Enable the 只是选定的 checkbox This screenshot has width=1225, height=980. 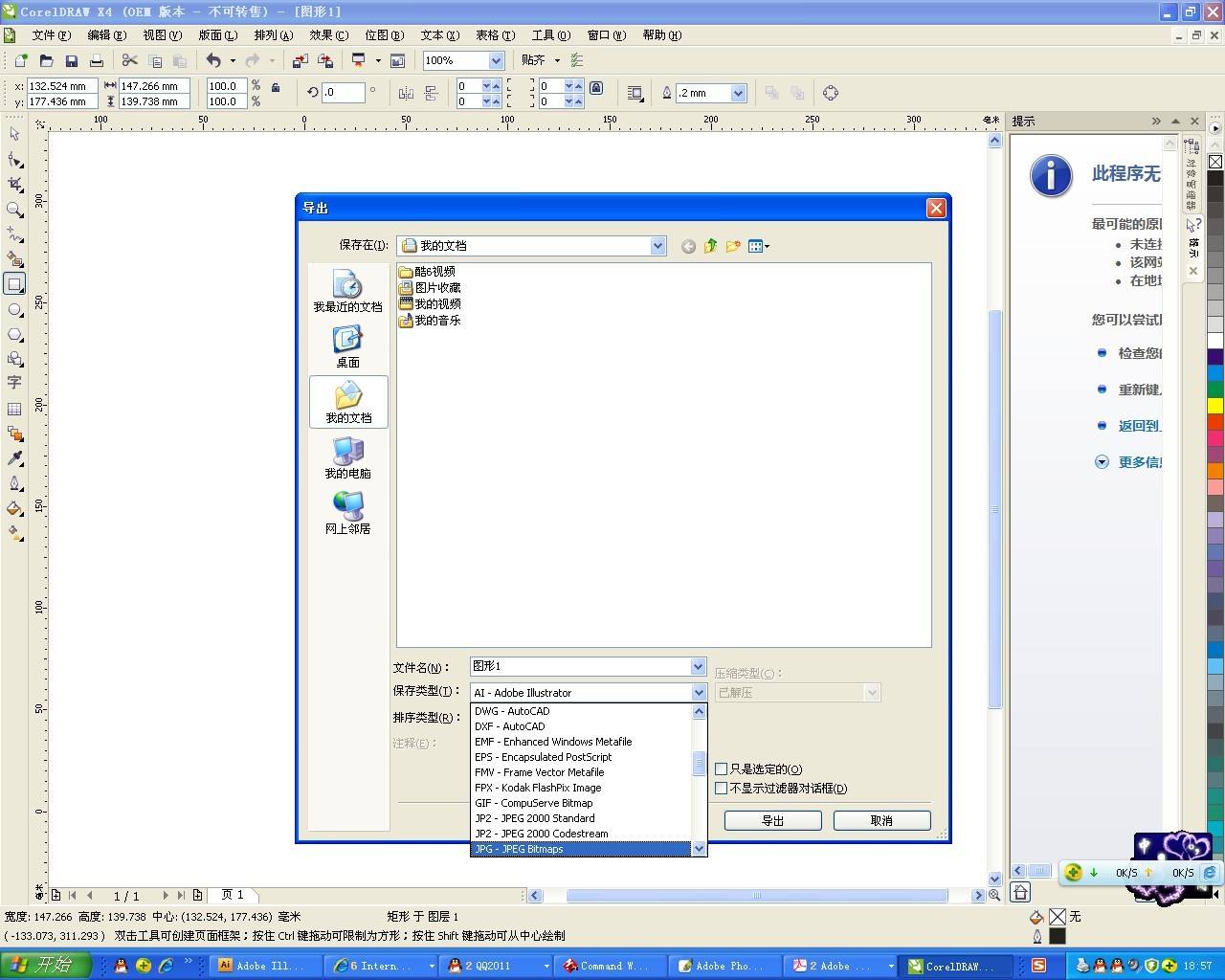coord(722,768)
